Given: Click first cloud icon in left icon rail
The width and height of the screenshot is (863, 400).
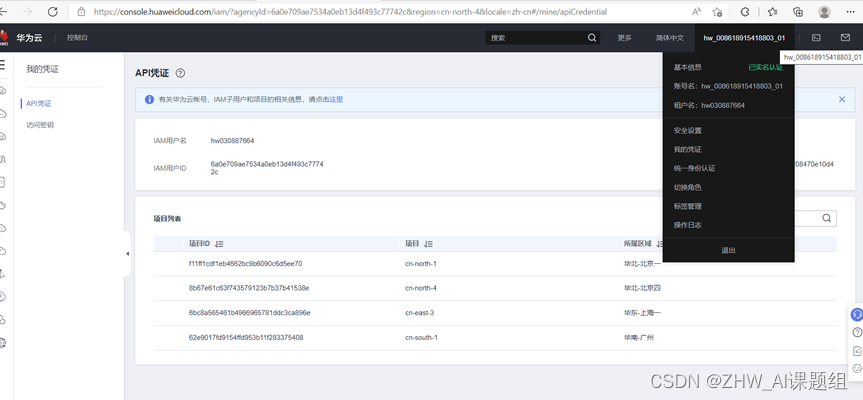Looking at the screenshot, I should pyautogui.click(x=3, y=91).
